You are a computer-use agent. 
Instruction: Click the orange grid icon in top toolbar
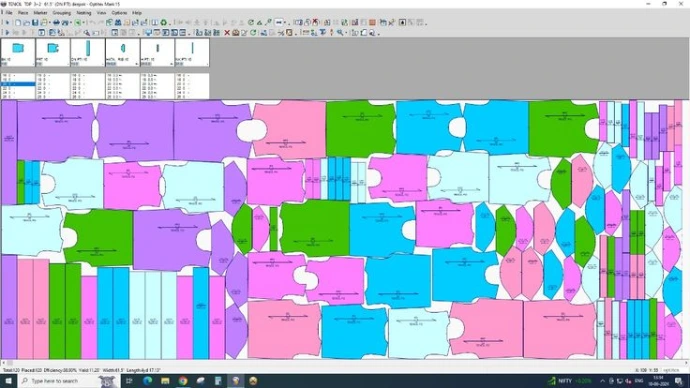(372, 22)
